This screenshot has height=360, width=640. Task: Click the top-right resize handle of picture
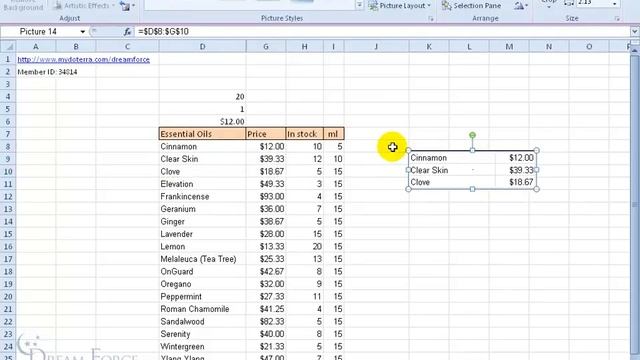coord(536,151)
